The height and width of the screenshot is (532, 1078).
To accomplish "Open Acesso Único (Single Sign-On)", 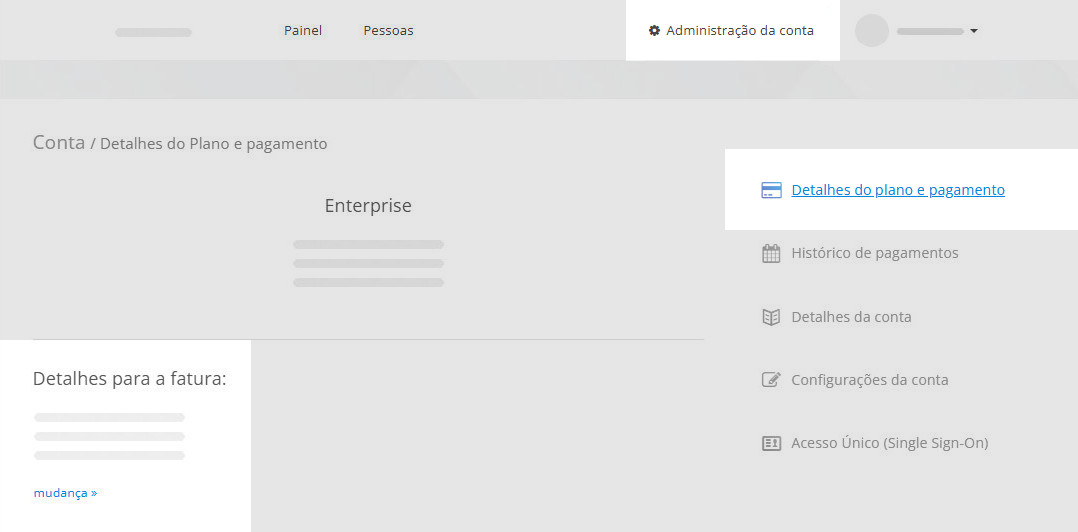I will tap(890, 443).
